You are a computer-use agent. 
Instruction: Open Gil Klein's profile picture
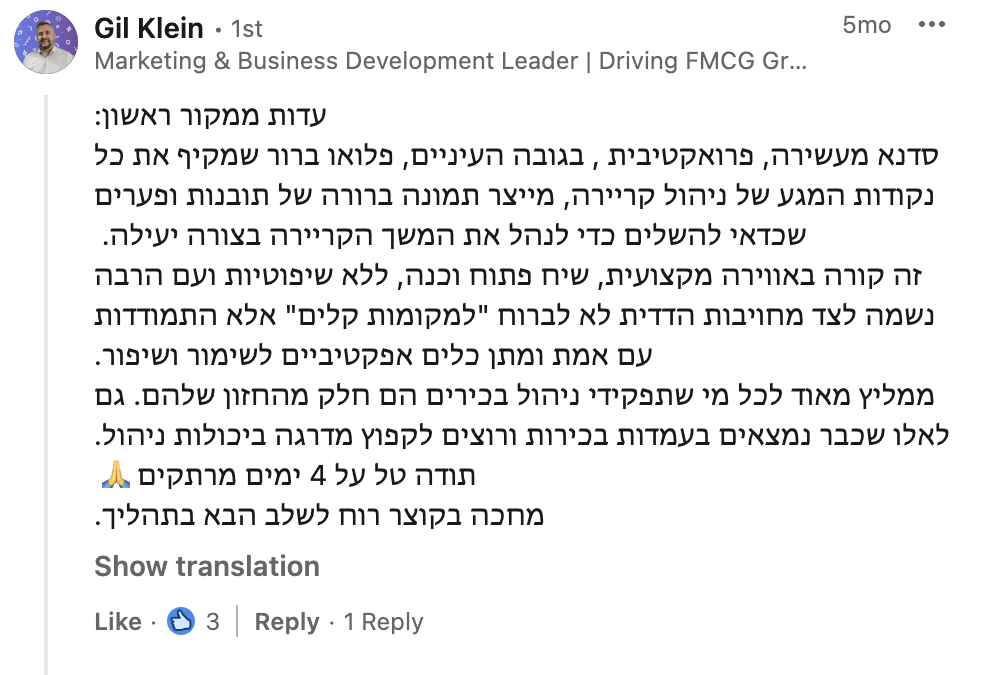point(45,43)
